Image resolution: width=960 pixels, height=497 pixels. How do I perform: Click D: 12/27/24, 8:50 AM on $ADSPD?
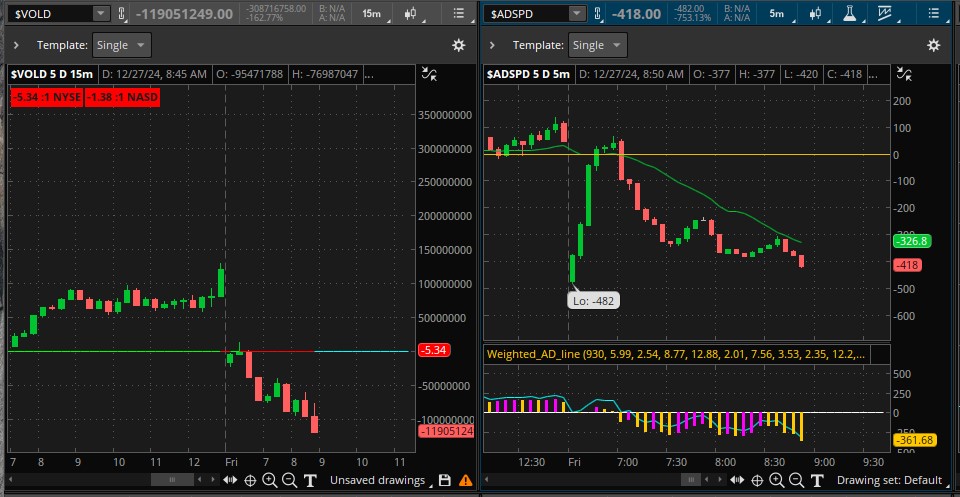pos(631,75)
